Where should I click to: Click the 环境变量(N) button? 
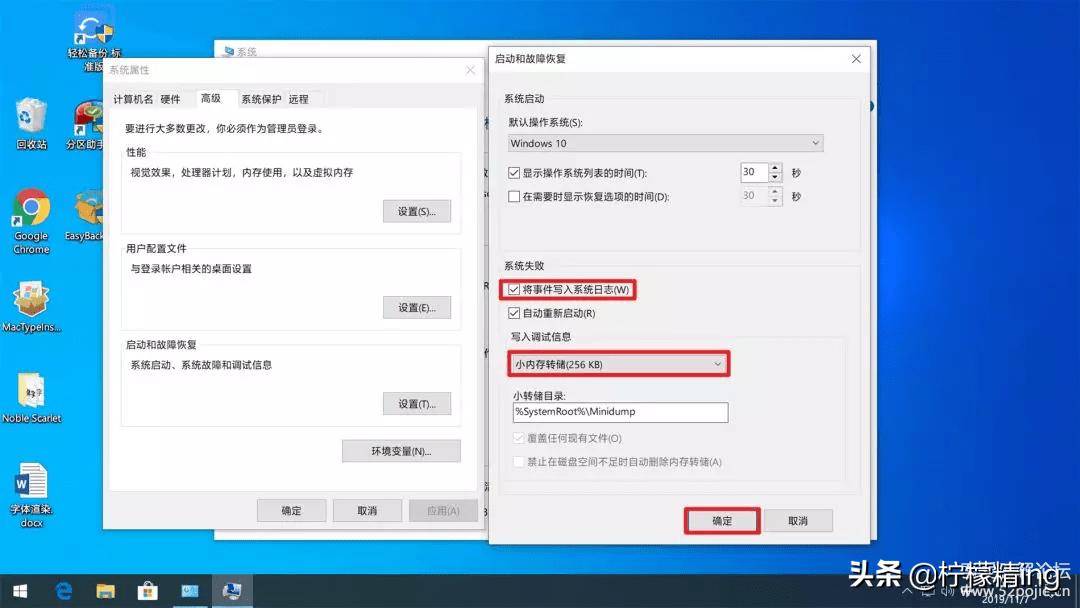(400, 450)
